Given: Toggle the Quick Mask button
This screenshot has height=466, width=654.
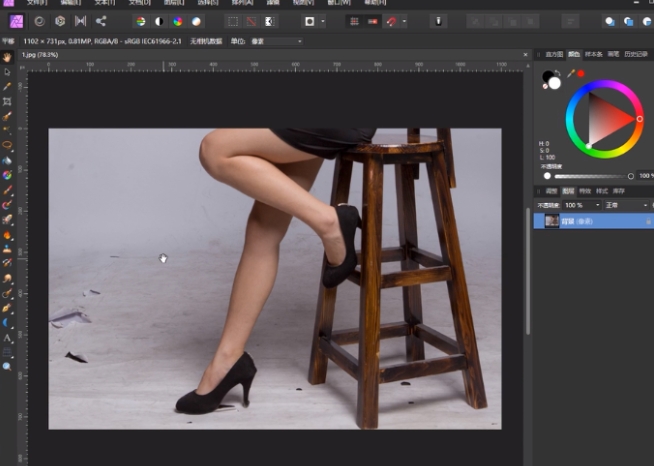Looking at the screenshot, I should (309, 22).
